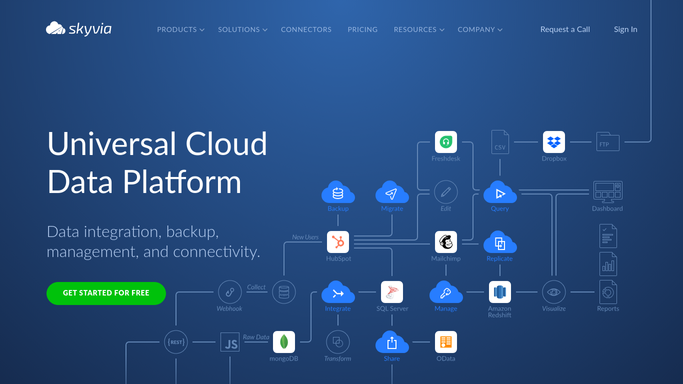683x384 pixels.
Task: Click the Sign In link
Action: pos(626,29)
